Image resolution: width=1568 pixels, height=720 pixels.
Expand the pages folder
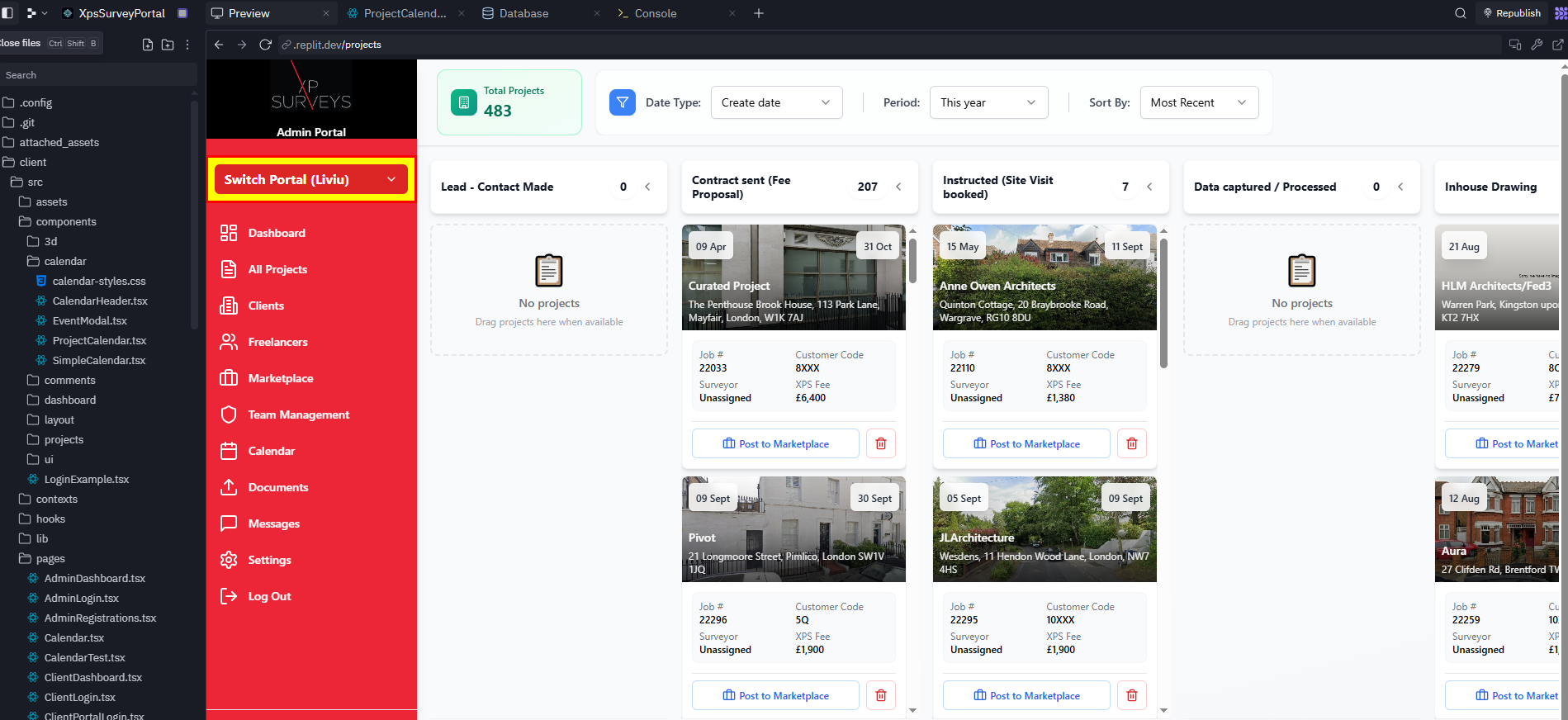(50, 558)
